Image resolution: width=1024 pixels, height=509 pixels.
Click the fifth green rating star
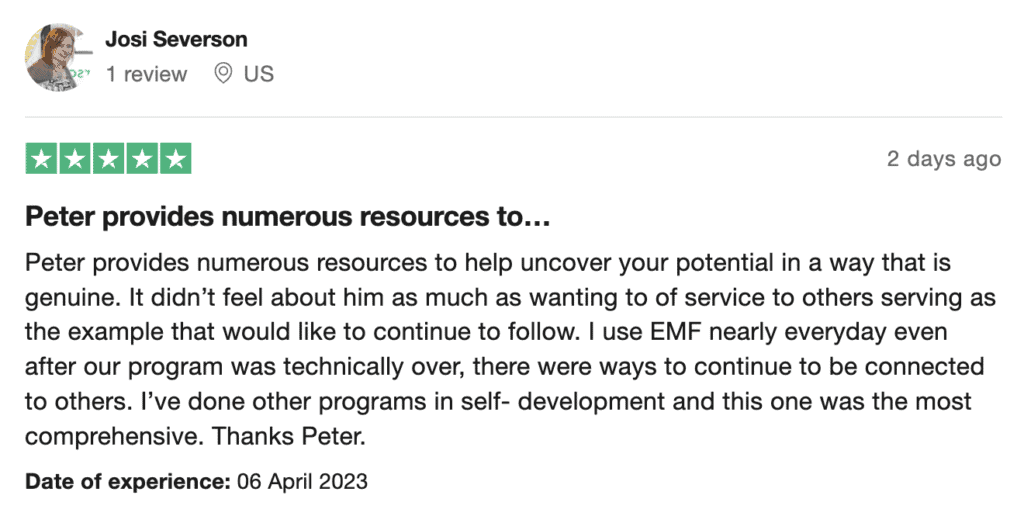tap(174, 158)
